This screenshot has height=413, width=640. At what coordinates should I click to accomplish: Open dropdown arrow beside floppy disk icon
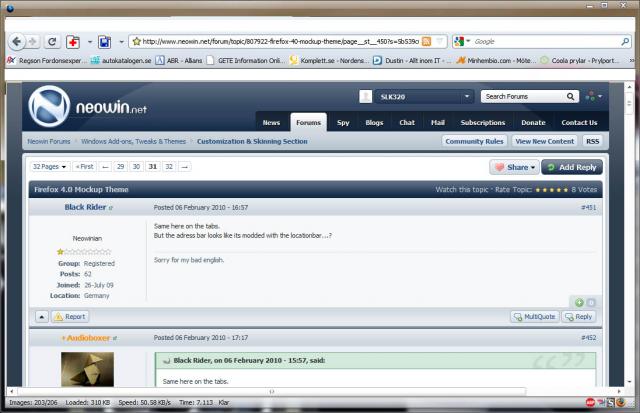pos(121,42)
